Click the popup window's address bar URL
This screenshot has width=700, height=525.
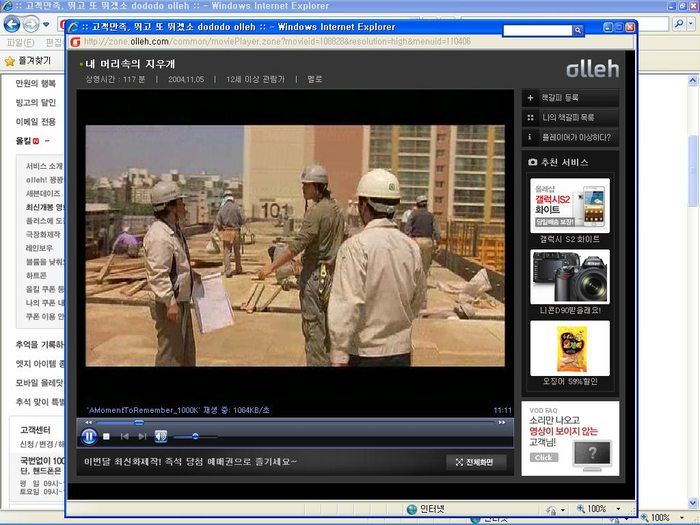click(277, 42)
